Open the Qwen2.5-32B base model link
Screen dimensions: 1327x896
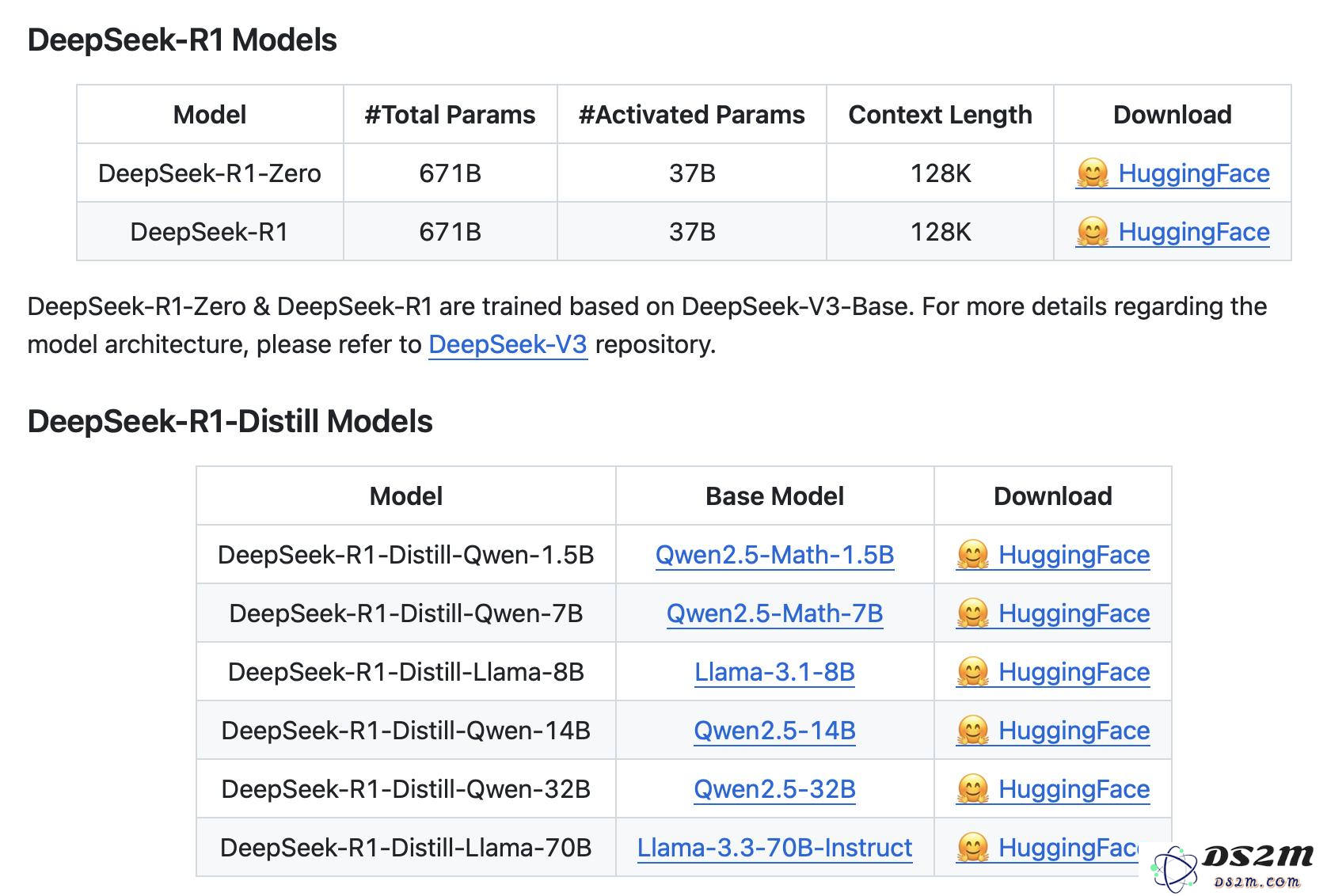coord(774,789)
